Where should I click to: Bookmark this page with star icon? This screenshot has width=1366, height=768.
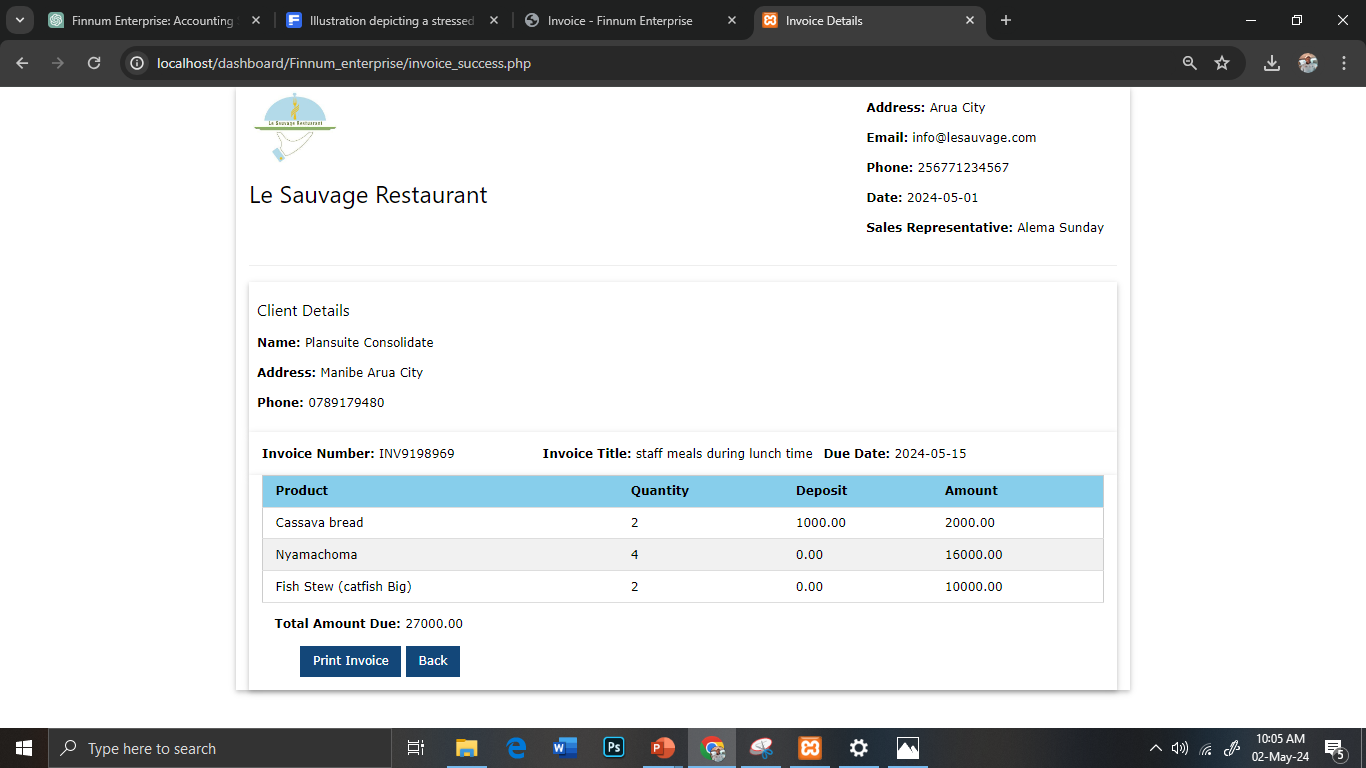click(x=1221, y=63)
